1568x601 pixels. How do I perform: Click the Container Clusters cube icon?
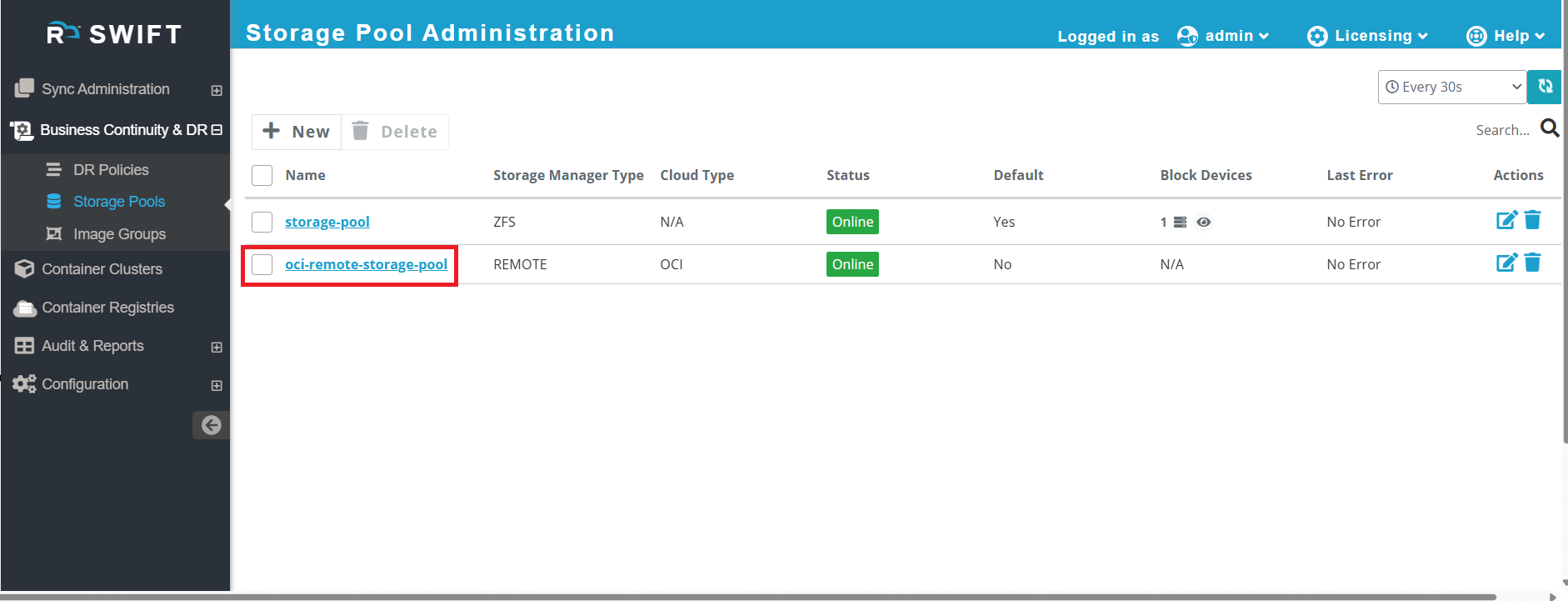click(24, 268)
